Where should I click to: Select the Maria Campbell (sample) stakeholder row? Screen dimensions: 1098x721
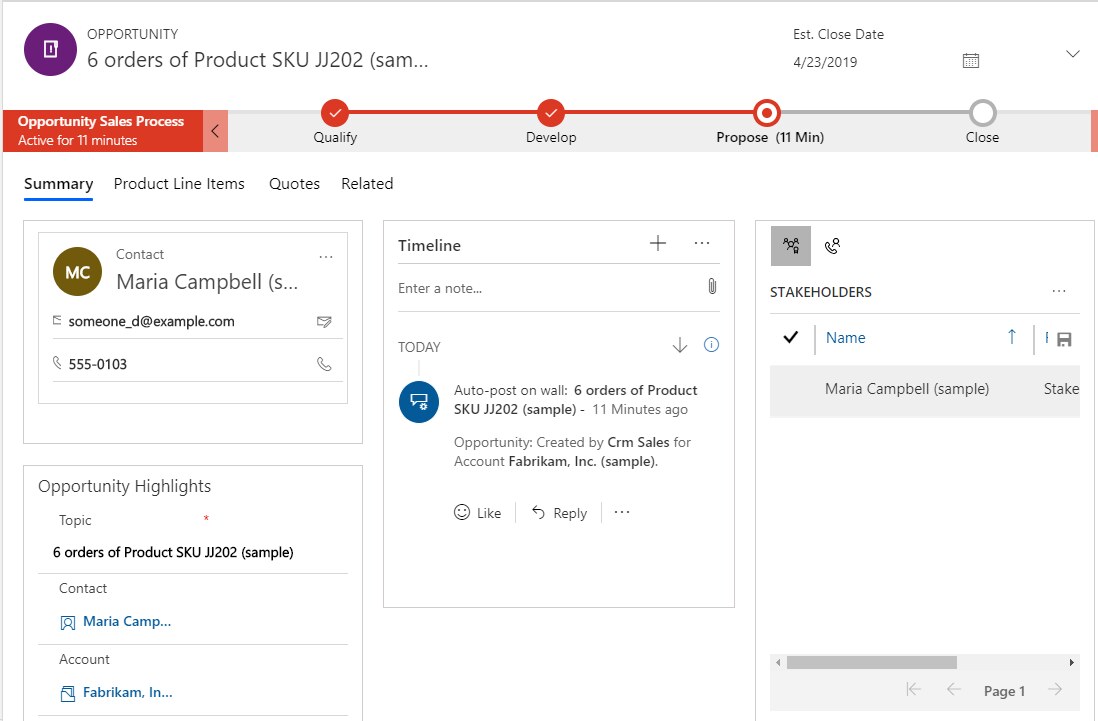click(x=924, y=389)
